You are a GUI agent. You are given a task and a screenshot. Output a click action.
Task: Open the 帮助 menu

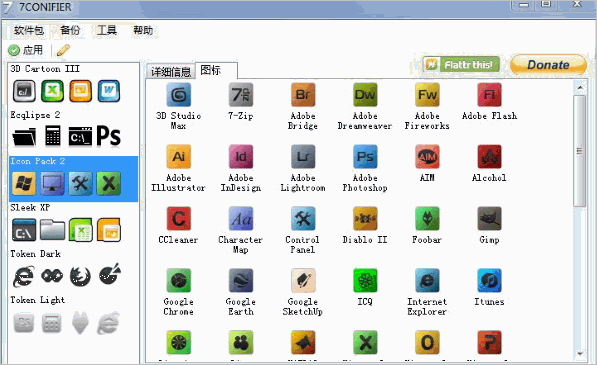pyautogui.click(x=143, y=30)
